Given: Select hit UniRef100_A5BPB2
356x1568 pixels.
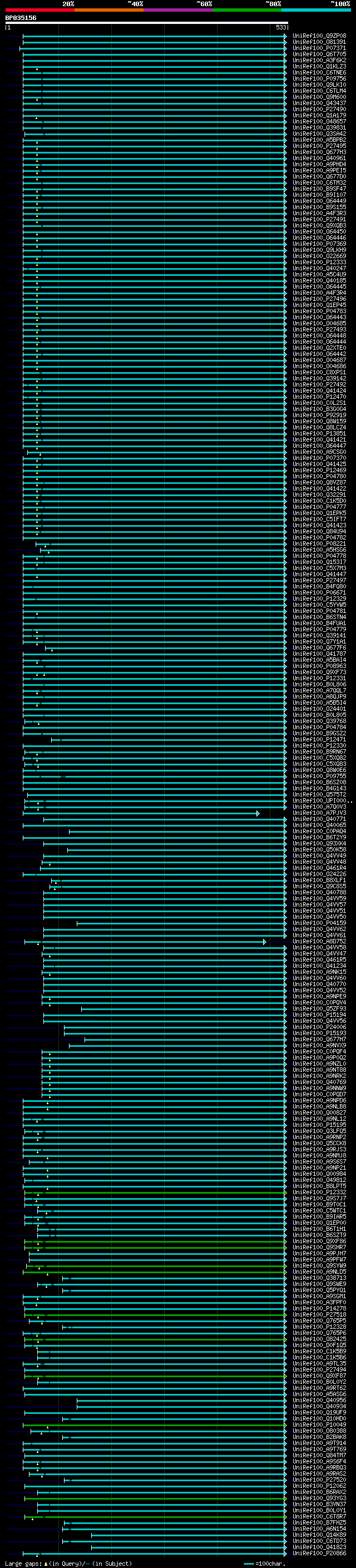Looking at the screenshot, I should pos(319,140).
